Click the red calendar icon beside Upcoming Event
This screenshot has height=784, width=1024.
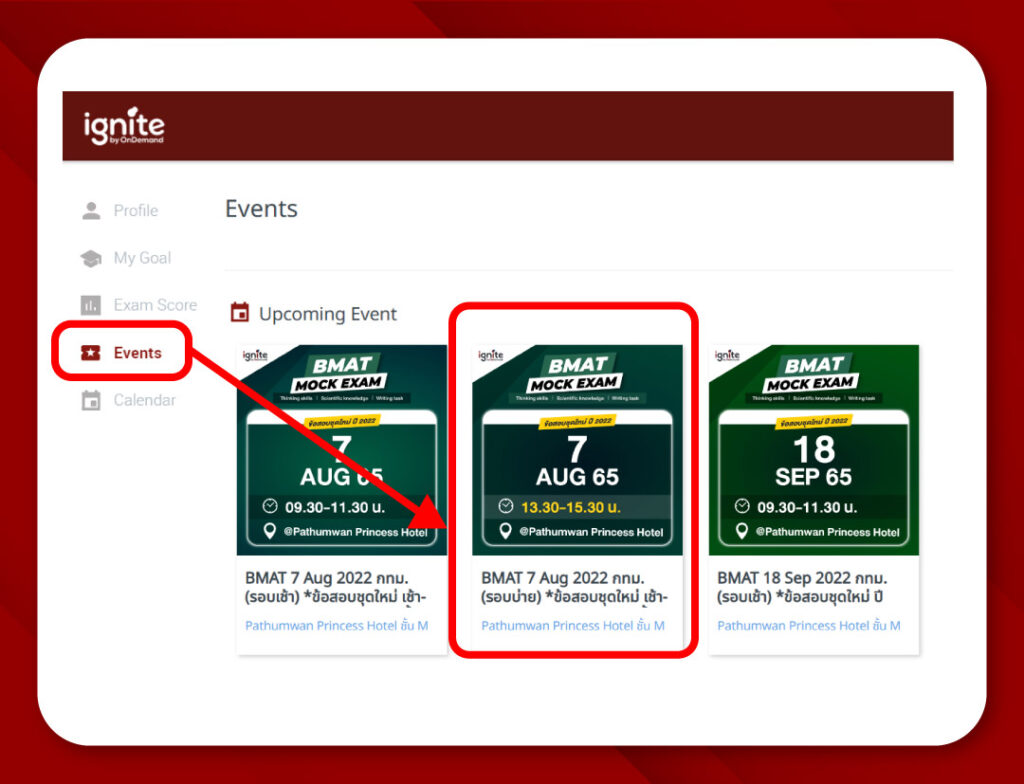click(x=240, y=313)
